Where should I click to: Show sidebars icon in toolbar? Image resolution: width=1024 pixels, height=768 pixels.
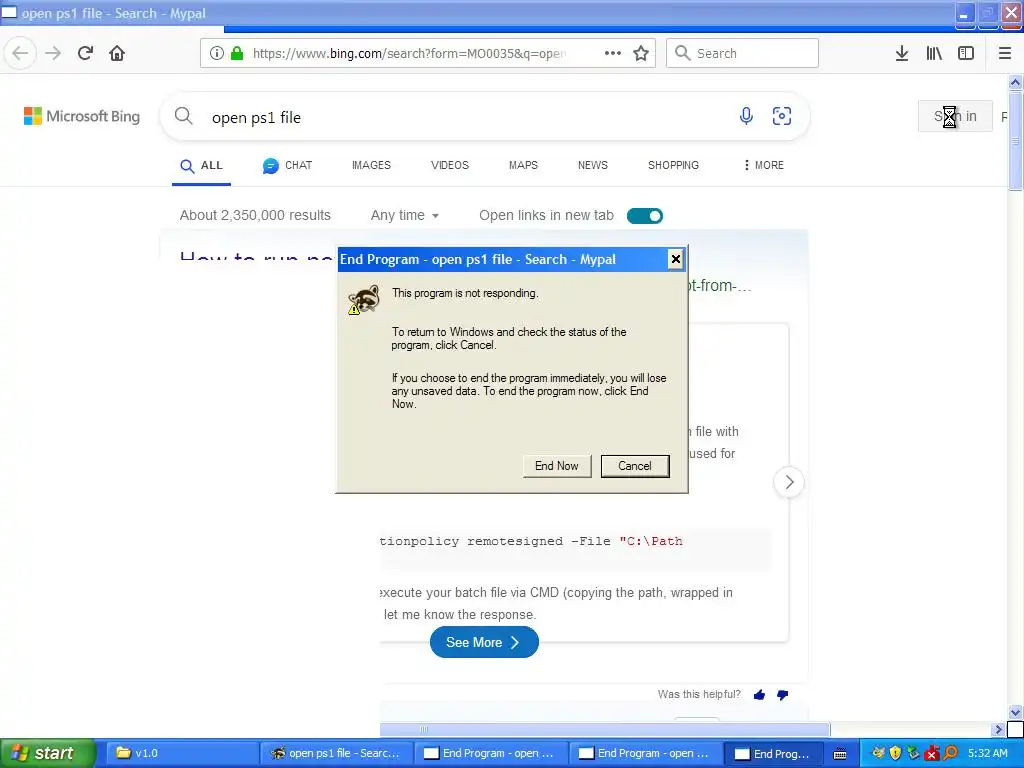[966, 53]
